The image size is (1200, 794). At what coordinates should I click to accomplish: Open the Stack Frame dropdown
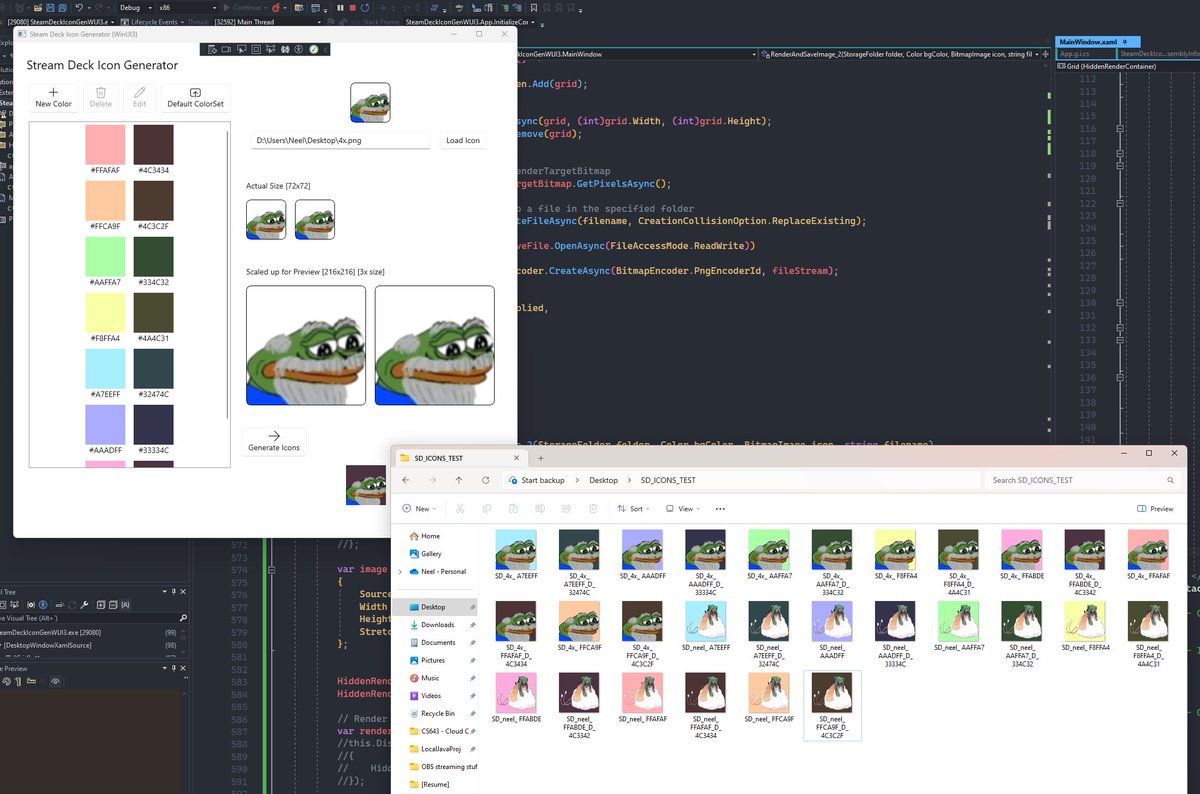(x=472, y=22)
